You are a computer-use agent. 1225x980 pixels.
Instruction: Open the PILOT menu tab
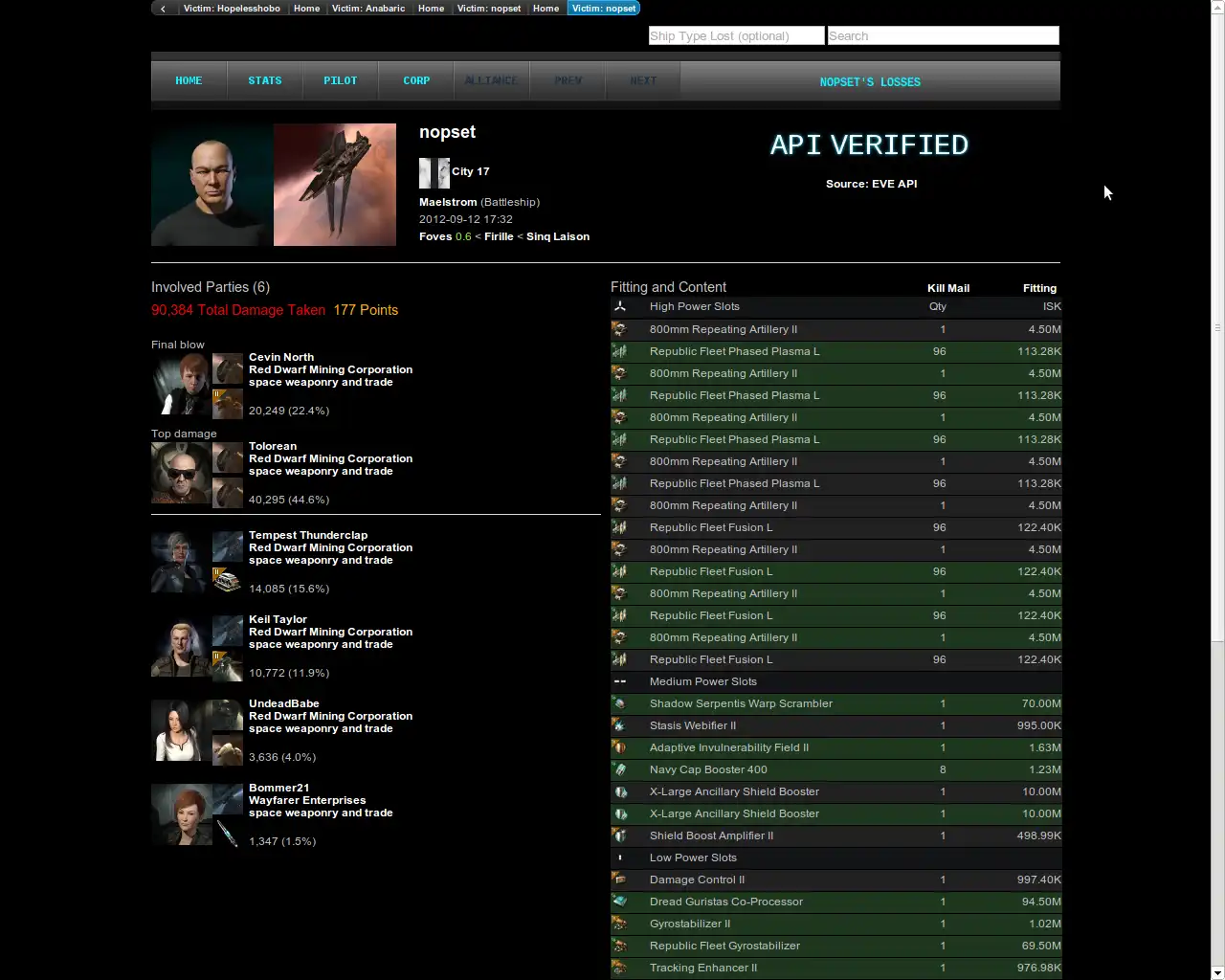(x=341, y=81)
